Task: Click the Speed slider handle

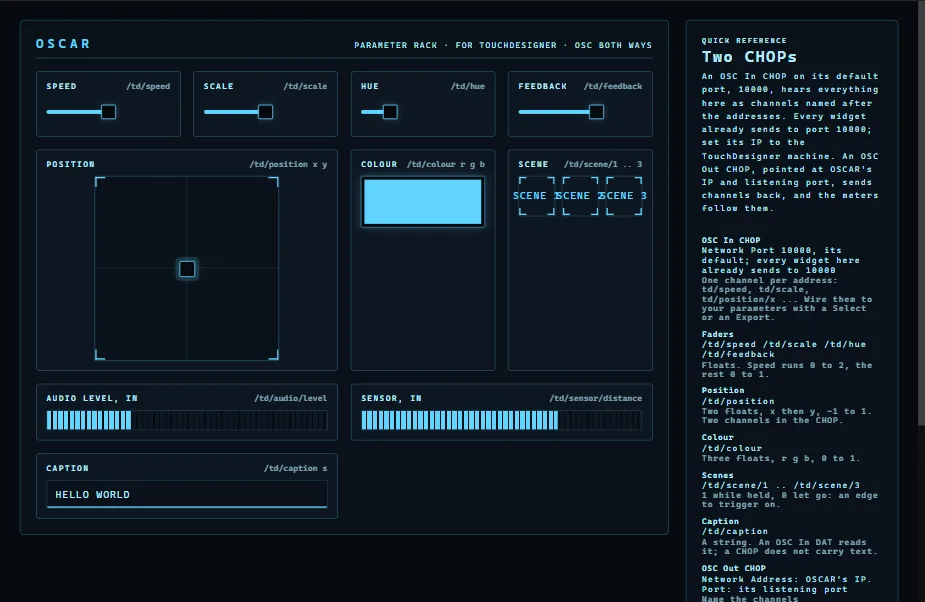Action: pos(109,112)
